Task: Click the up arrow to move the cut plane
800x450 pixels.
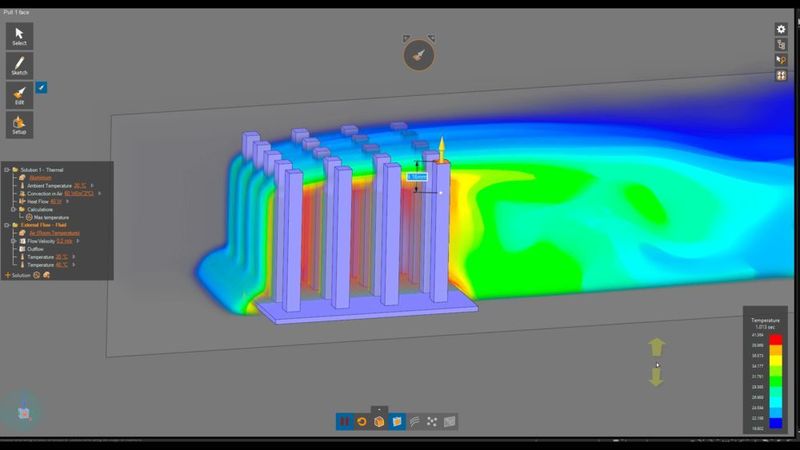Action: [x=657, y=347]
